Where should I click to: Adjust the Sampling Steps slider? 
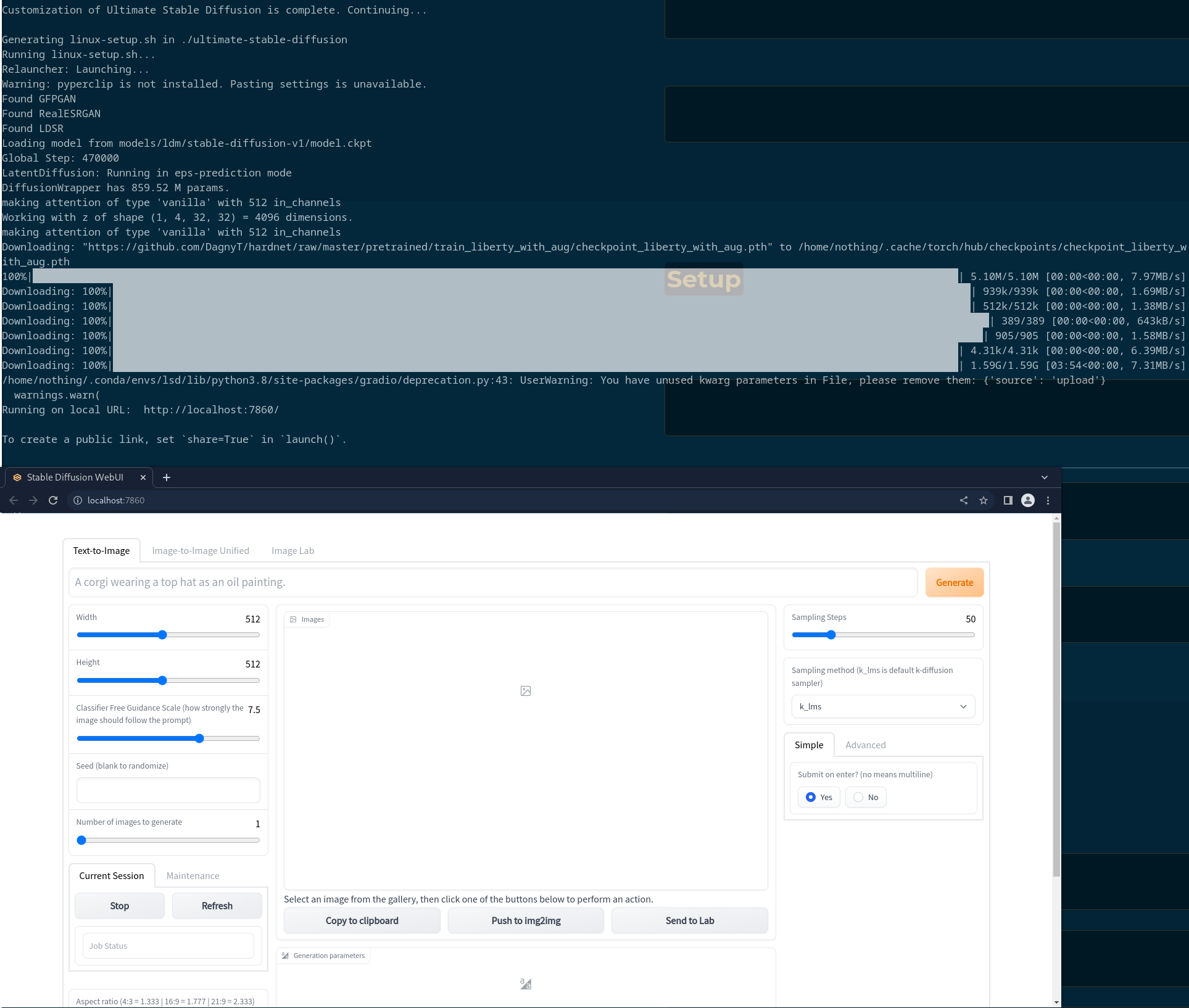coord(883,635)
